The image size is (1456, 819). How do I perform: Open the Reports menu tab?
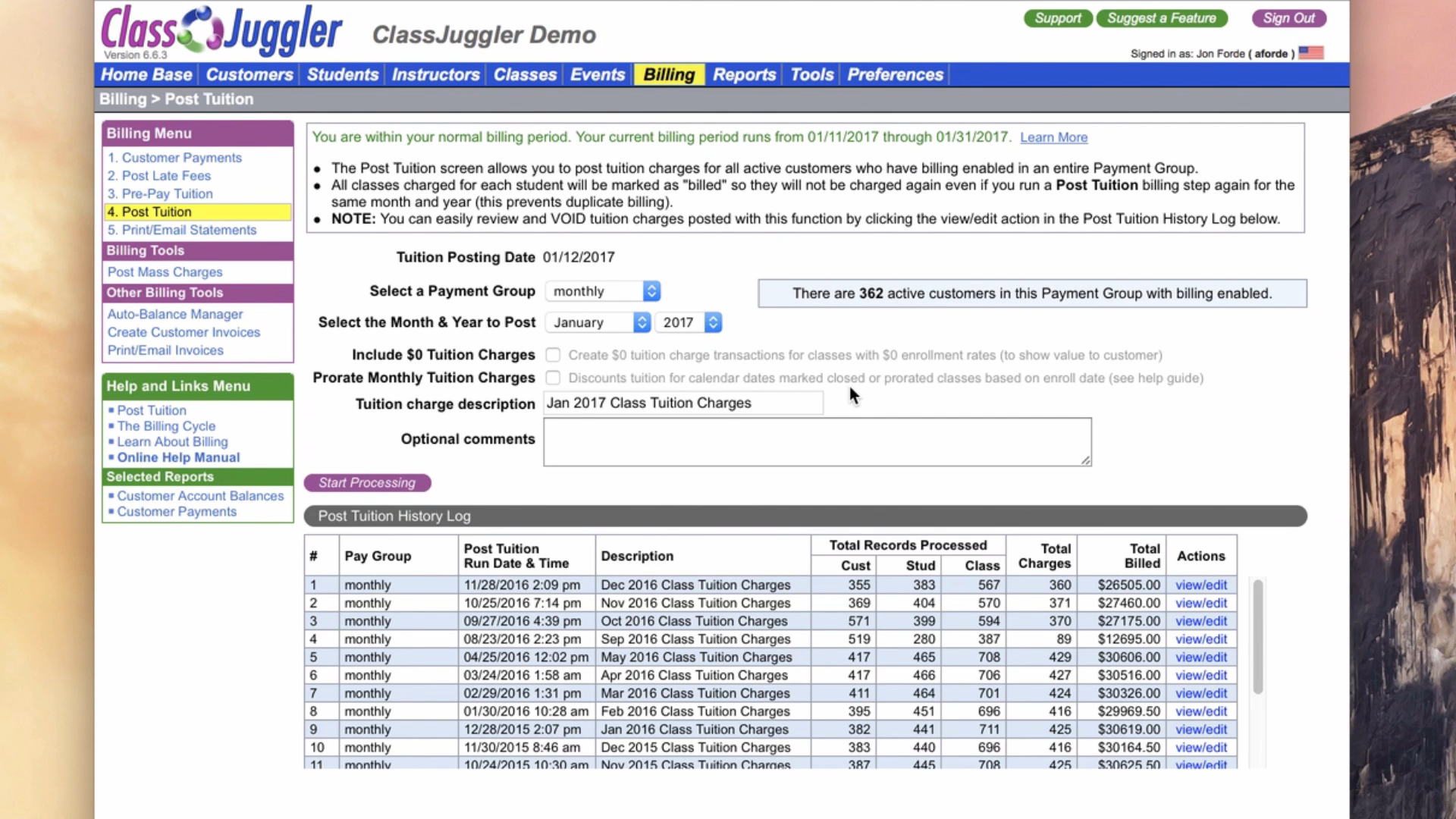point(744,74)
